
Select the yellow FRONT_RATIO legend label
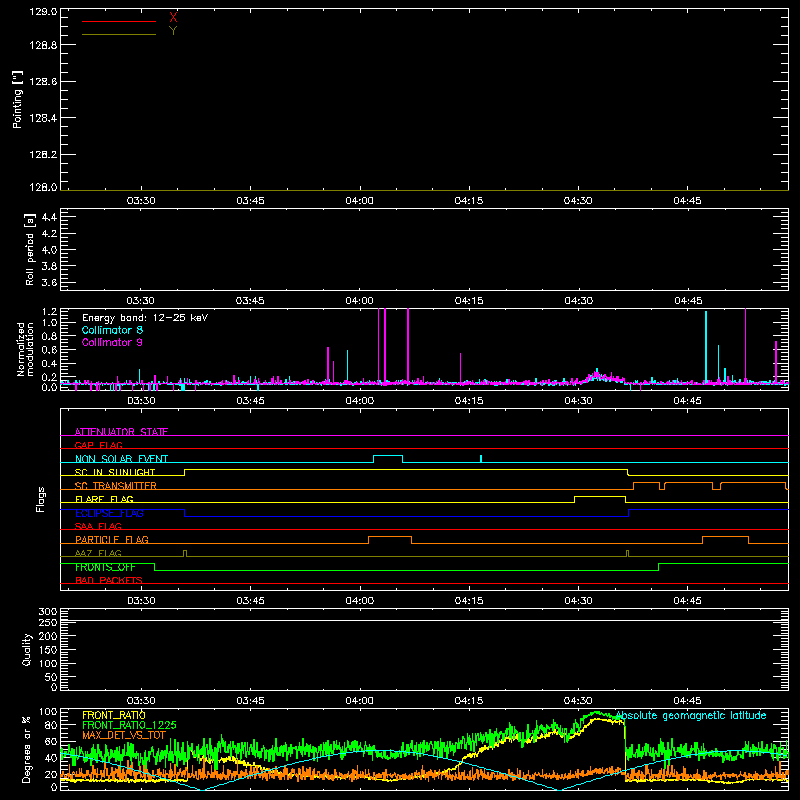point(114,715)
